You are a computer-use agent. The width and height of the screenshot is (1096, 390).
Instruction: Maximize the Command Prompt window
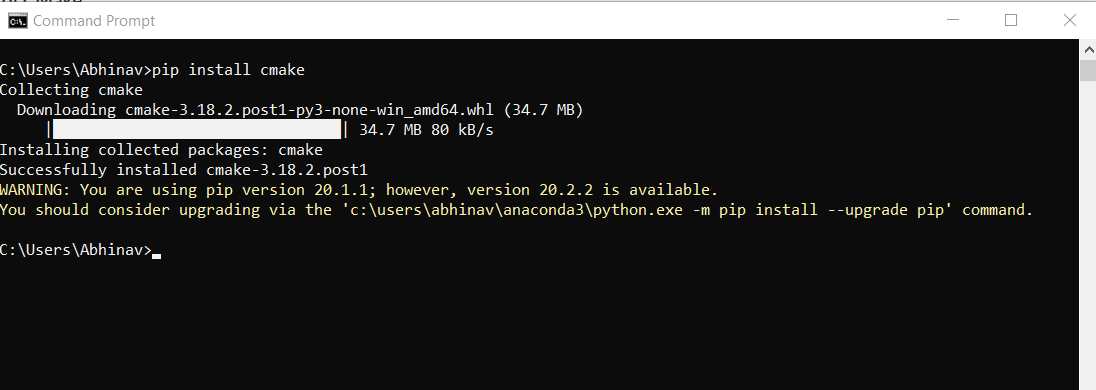(x=1011, y=20)
